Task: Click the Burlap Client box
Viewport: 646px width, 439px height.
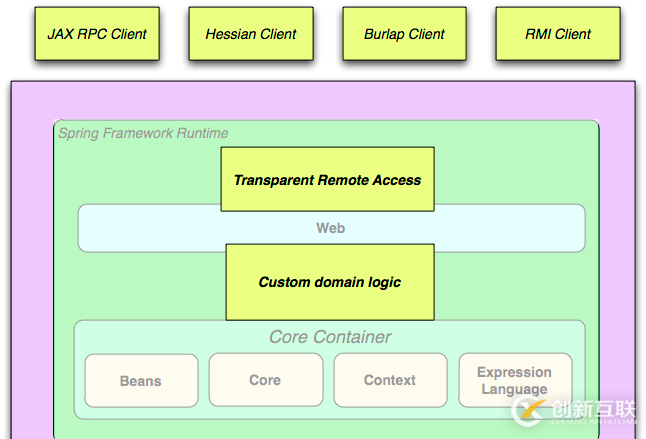Action: click(405, 34)
